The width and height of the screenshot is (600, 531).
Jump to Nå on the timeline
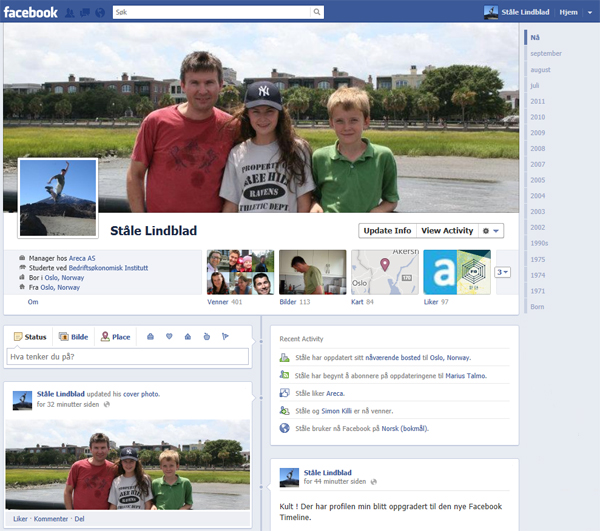(535, 37)
